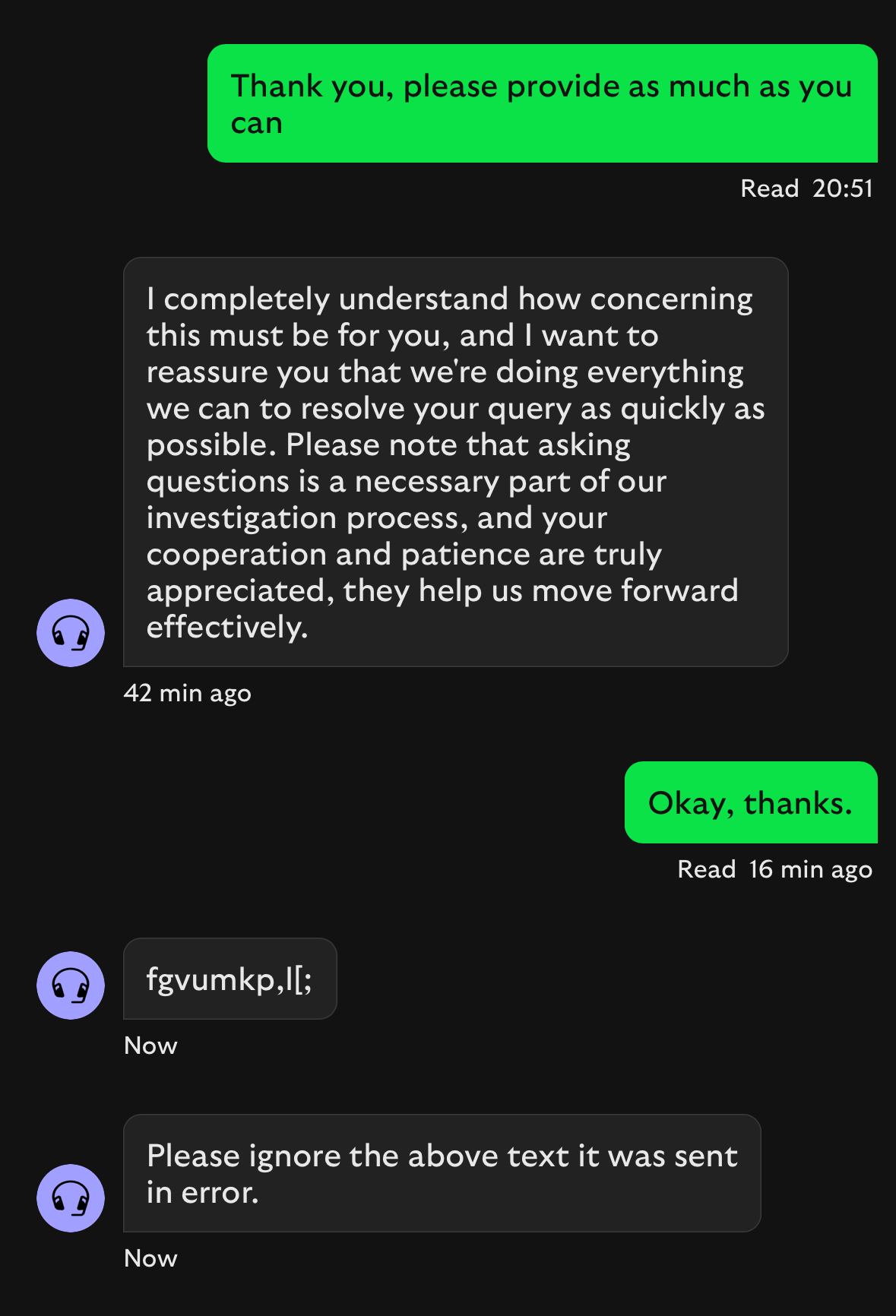Select the green 'Okay, thanks.' bubble

coord(750,802)
